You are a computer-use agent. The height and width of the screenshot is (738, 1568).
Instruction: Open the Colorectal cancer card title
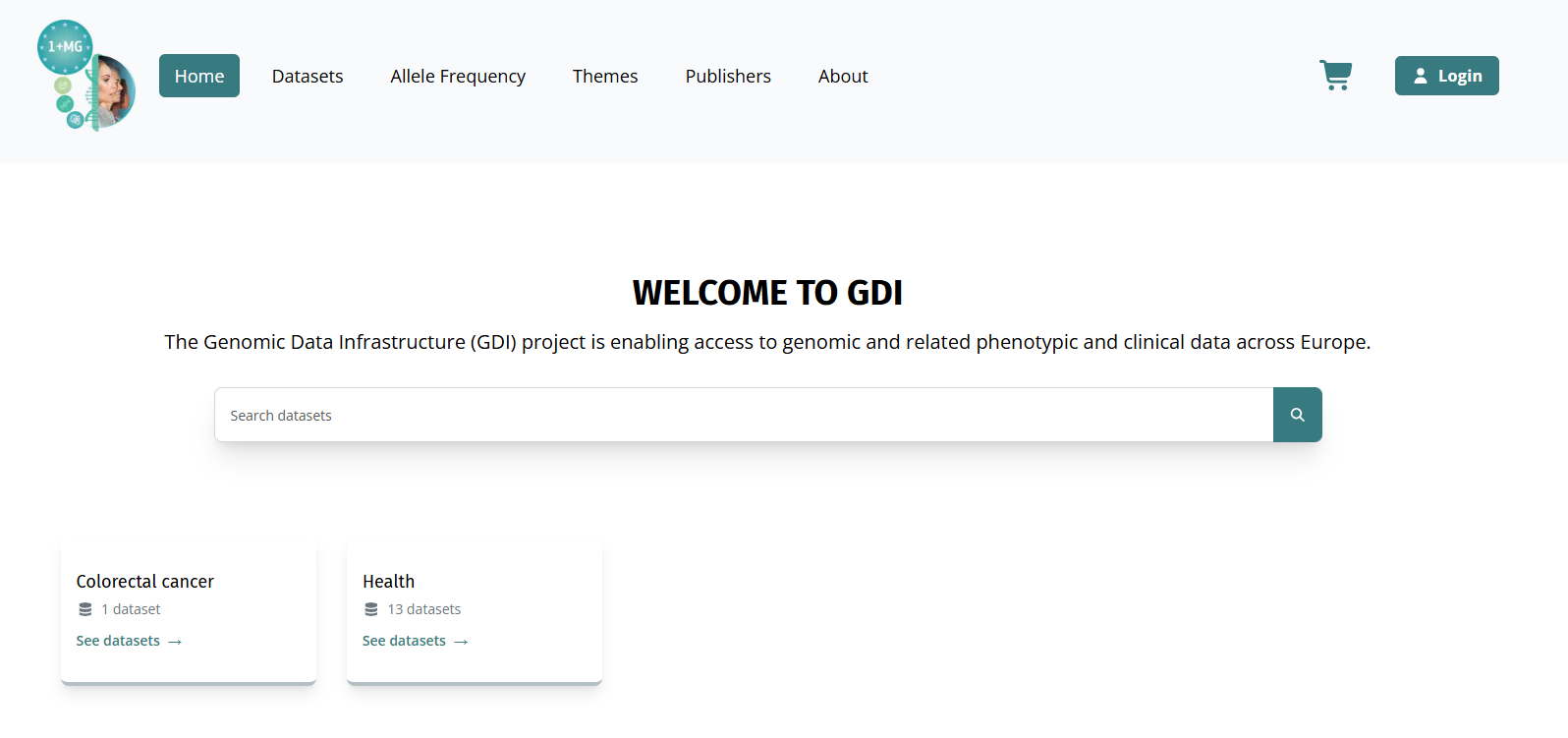tap(144, 582)
